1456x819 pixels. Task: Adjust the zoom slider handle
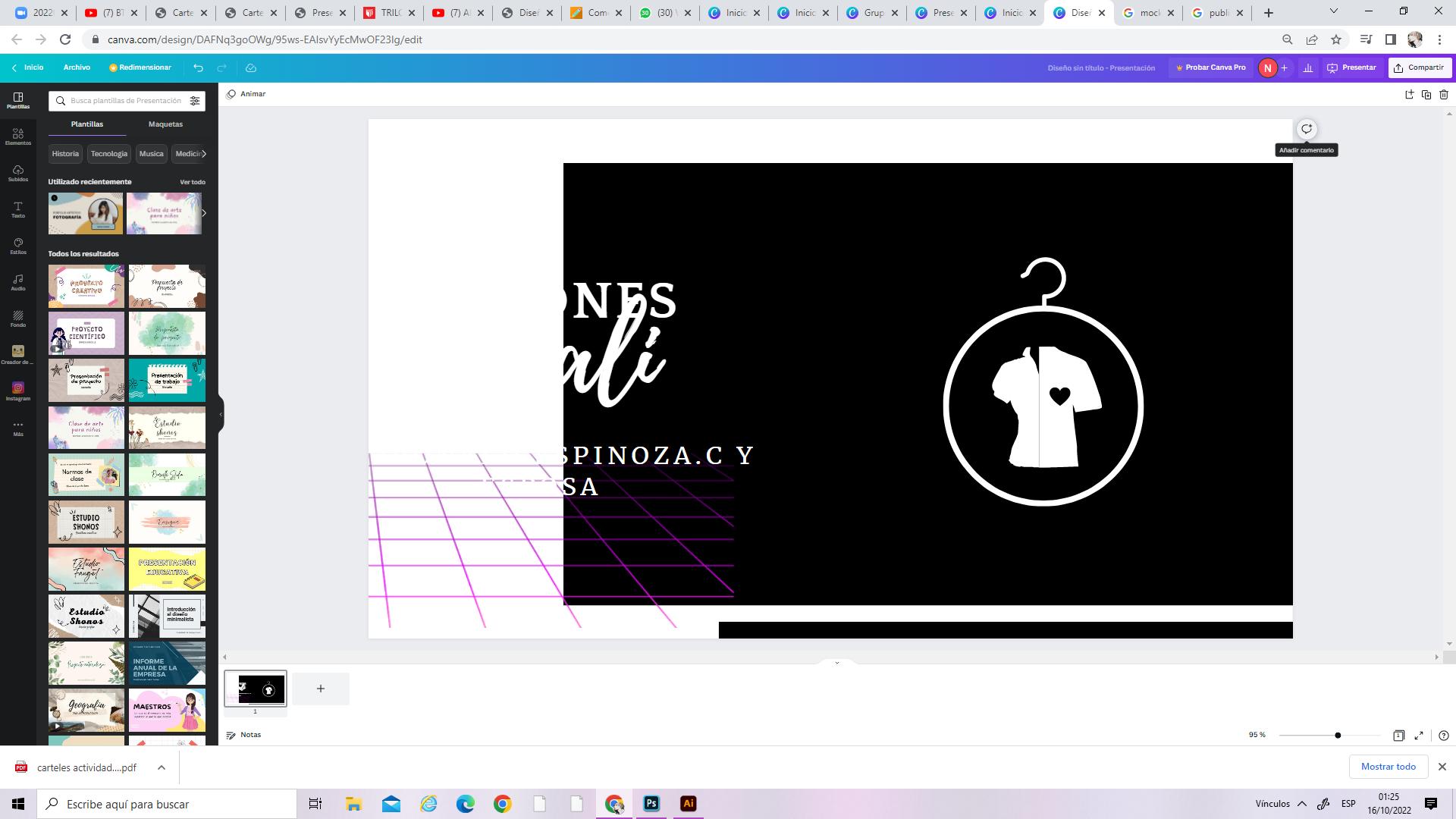[x=1338, y=735]
